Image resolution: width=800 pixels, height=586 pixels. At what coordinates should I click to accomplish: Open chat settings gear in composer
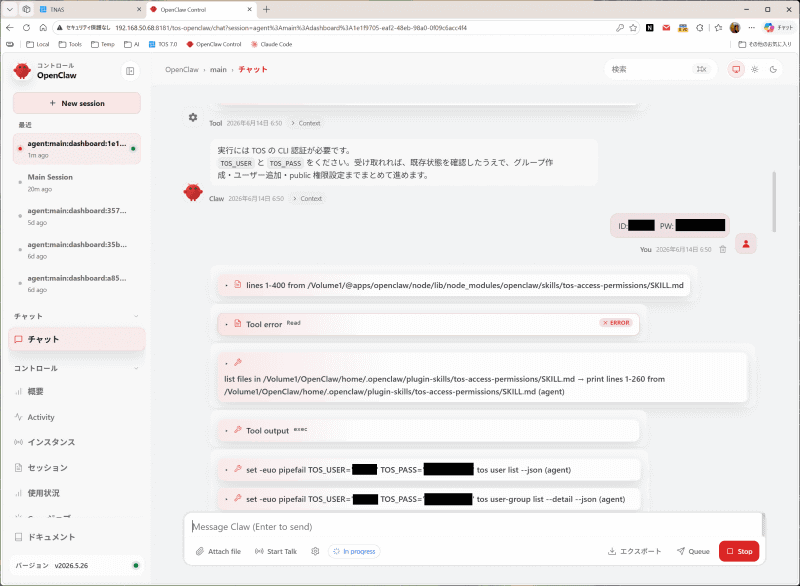(x=315, y=551)
